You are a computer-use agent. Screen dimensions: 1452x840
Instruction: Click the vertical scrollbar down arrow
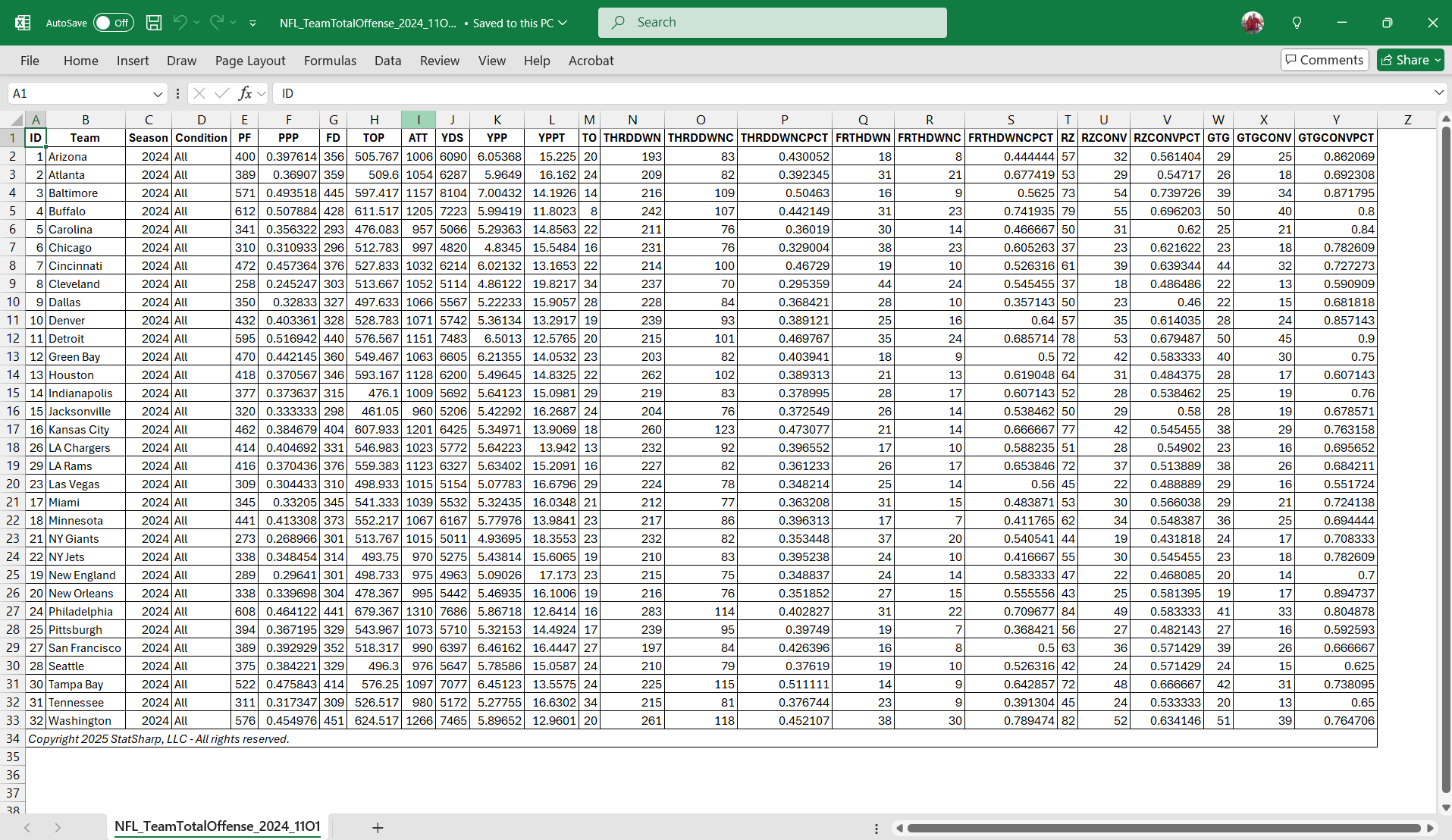(x=1445, y=807)
